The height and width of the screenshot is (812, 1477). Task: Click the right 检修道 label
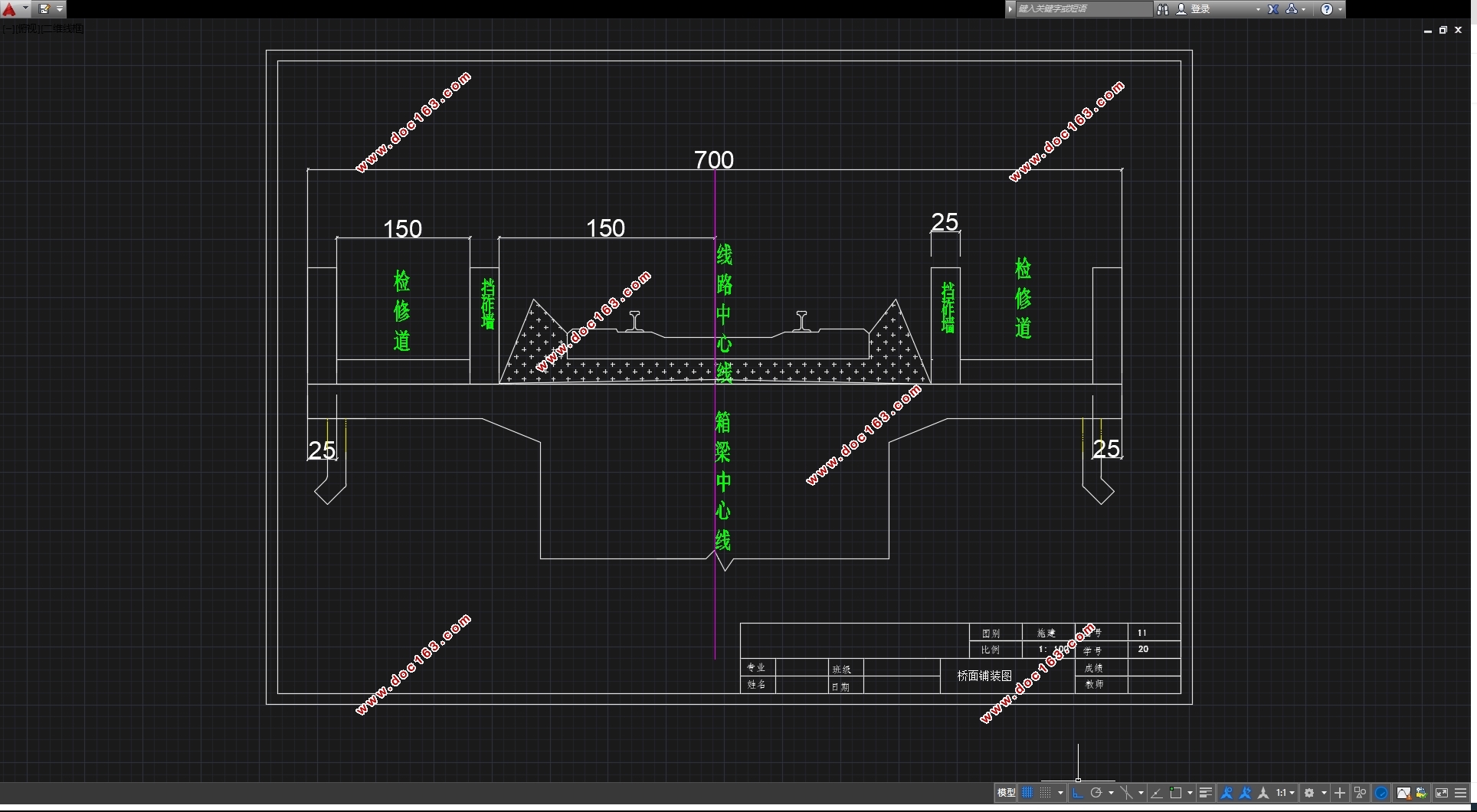1023,298
